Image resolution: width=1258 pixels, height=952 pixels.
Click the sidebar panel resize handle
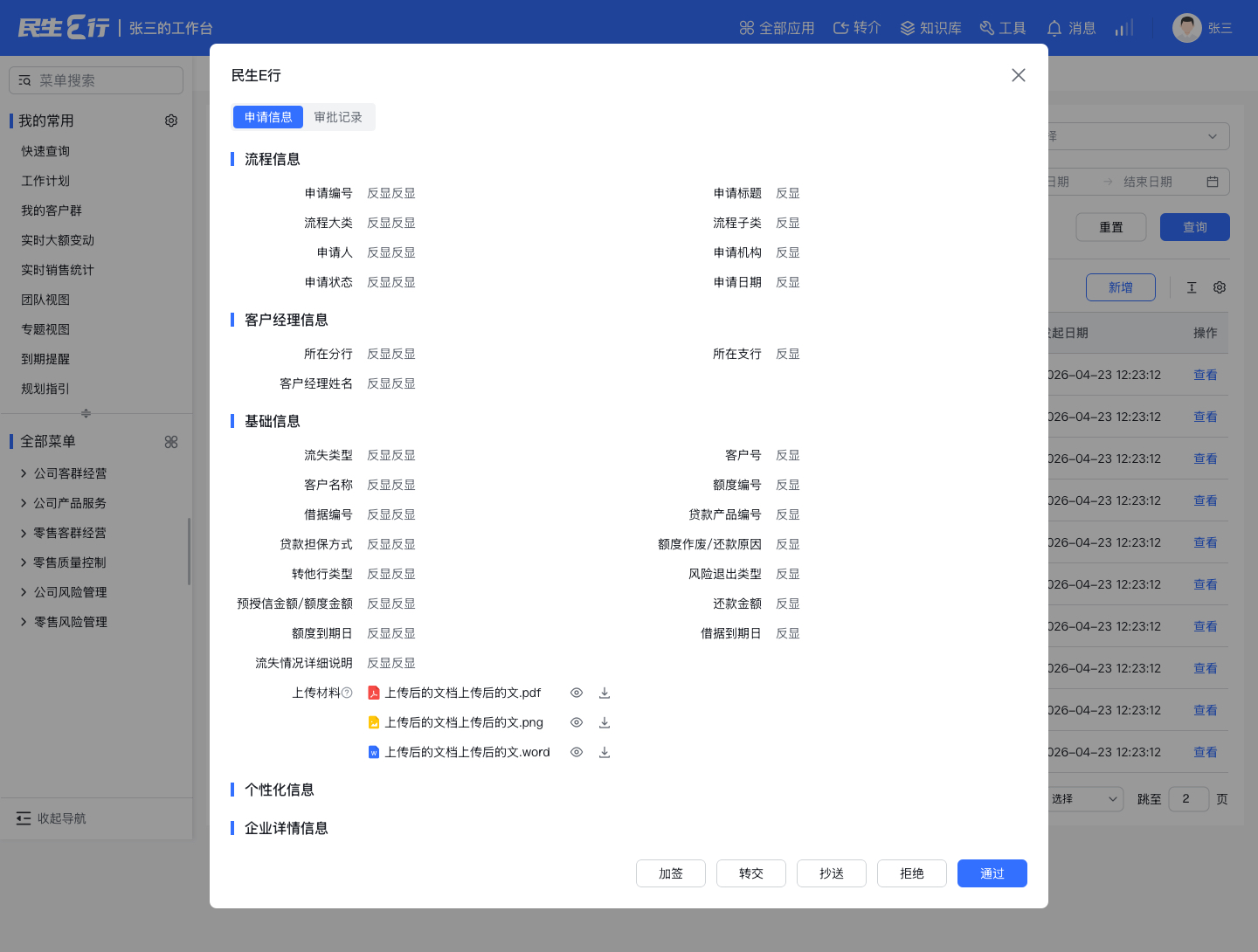coord(86,413)
